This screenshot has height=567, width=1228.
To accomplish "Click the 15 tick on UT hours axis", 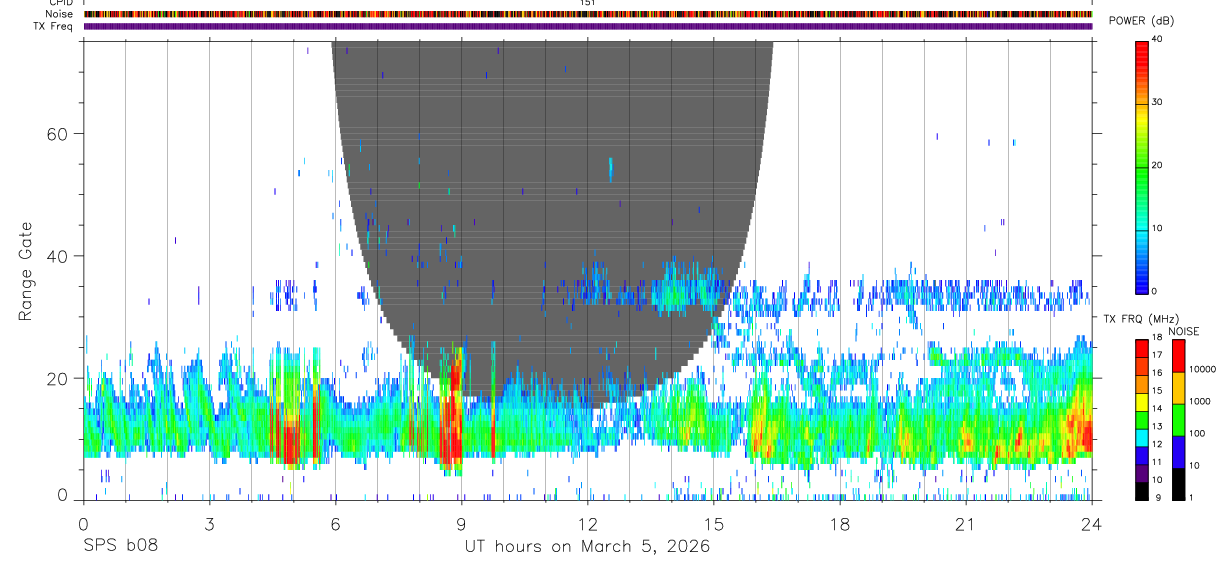I will point(713,524).
